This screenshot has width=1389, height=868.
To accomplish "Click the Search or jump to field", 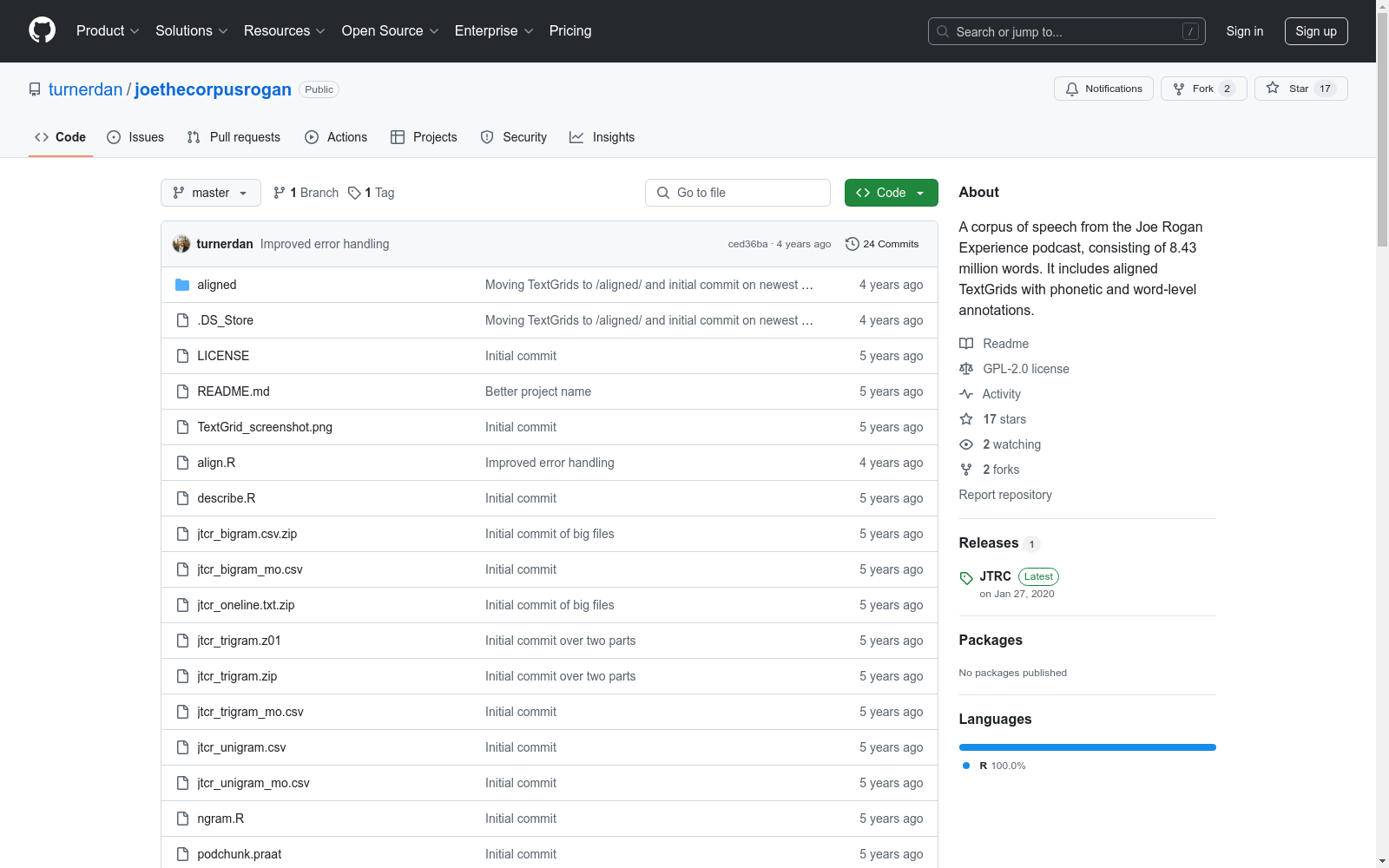I will 1067,31.
